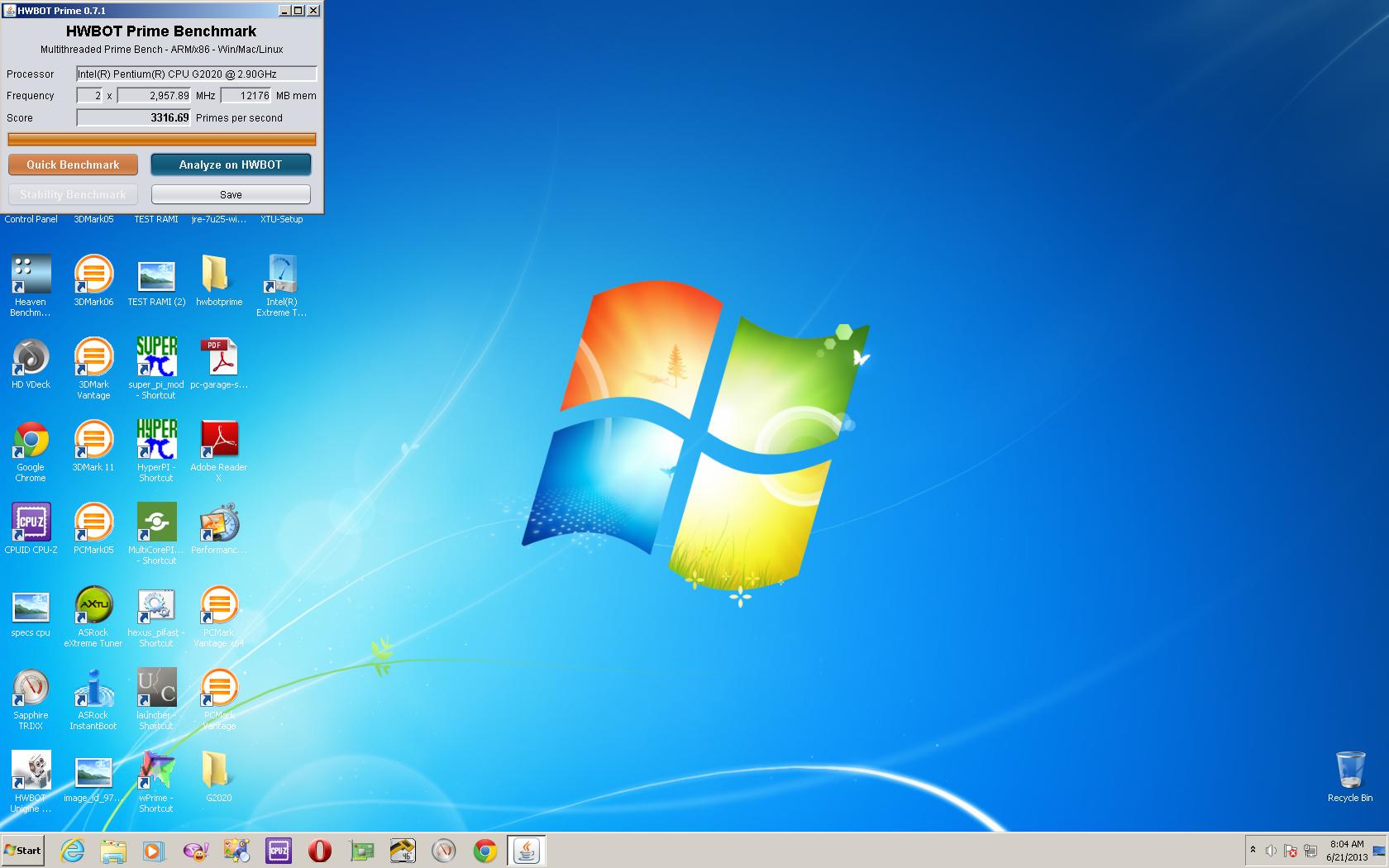Open Internet Explorer from taskbar
This screenshot has height=868, width=1389.
(x=72, y=851)
